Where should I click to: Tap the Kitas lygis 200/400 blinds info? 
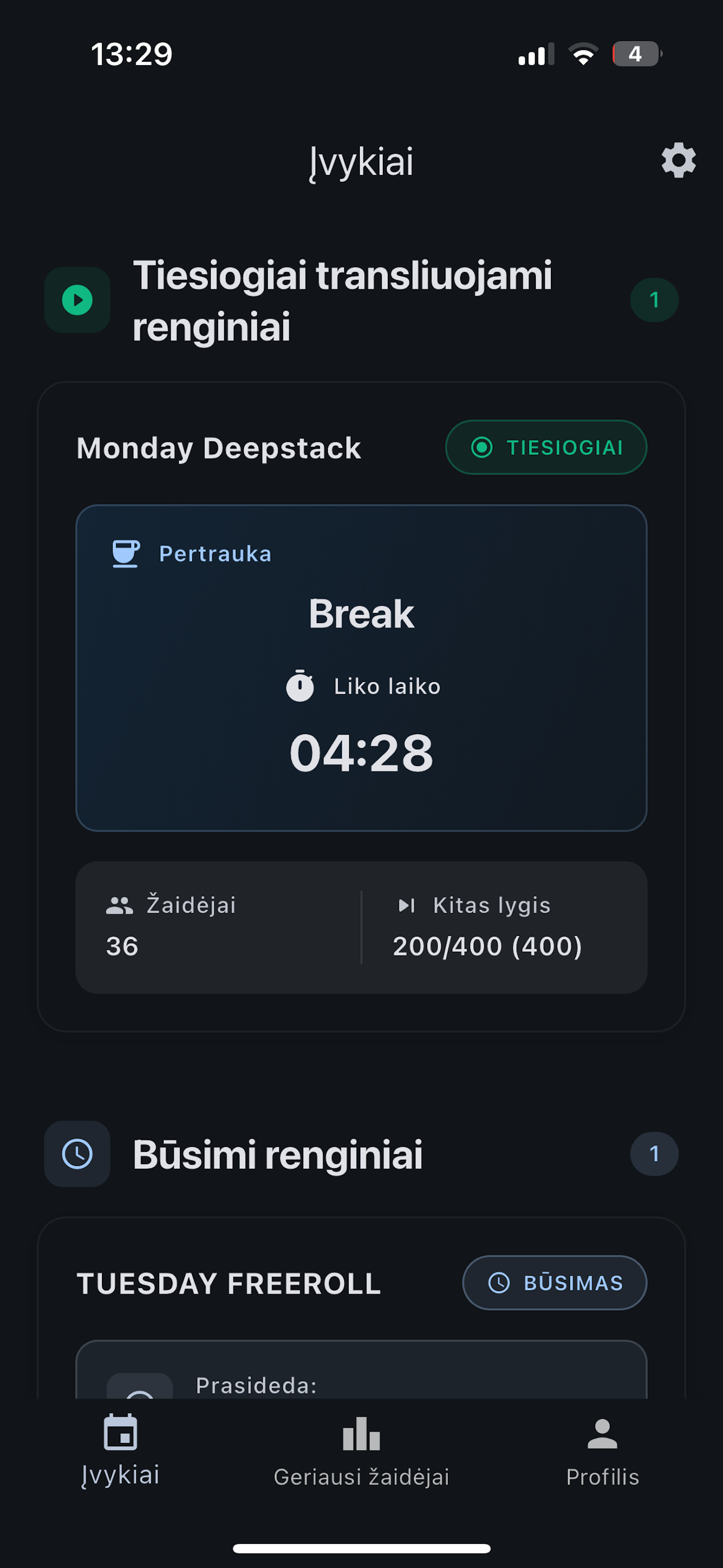pyautogui.click(x=488, y=946)
